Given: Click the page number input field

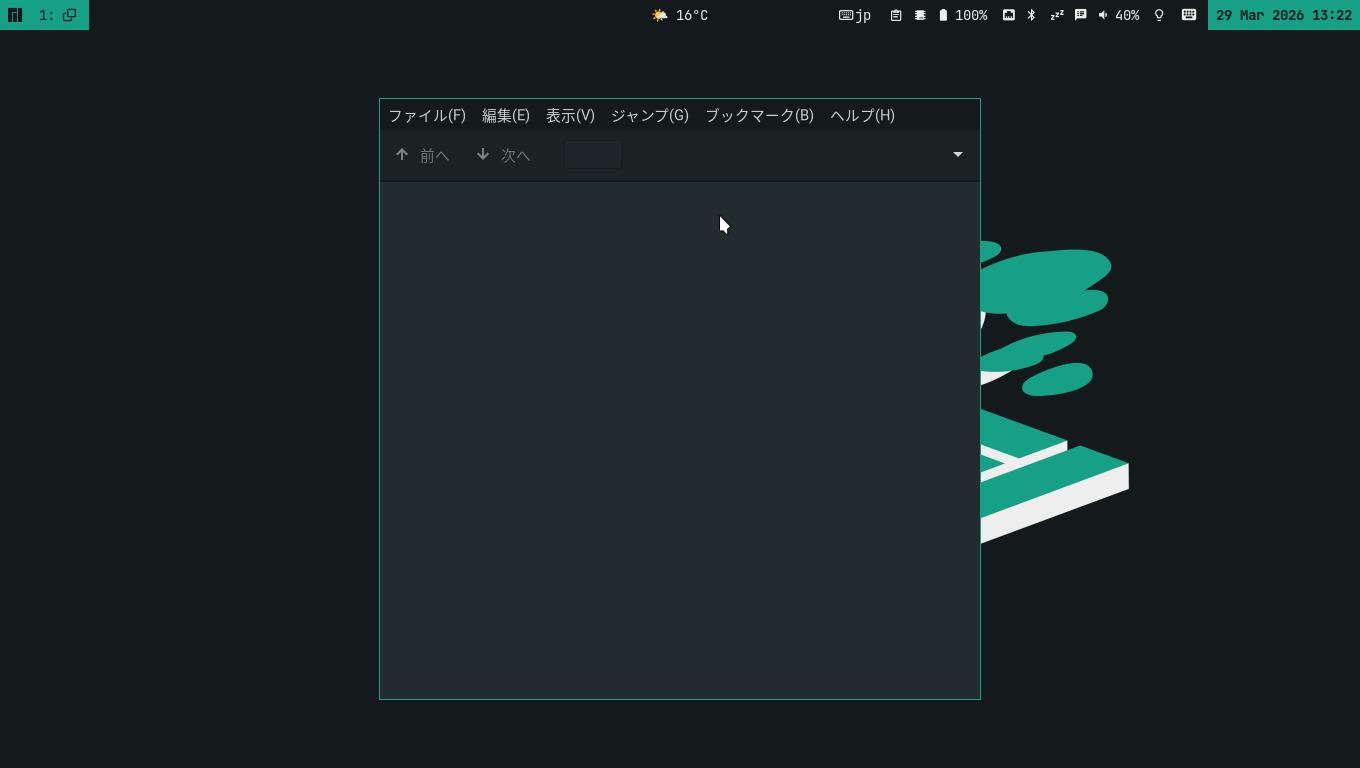Looking at the screenshot, I should click(592, 155).
